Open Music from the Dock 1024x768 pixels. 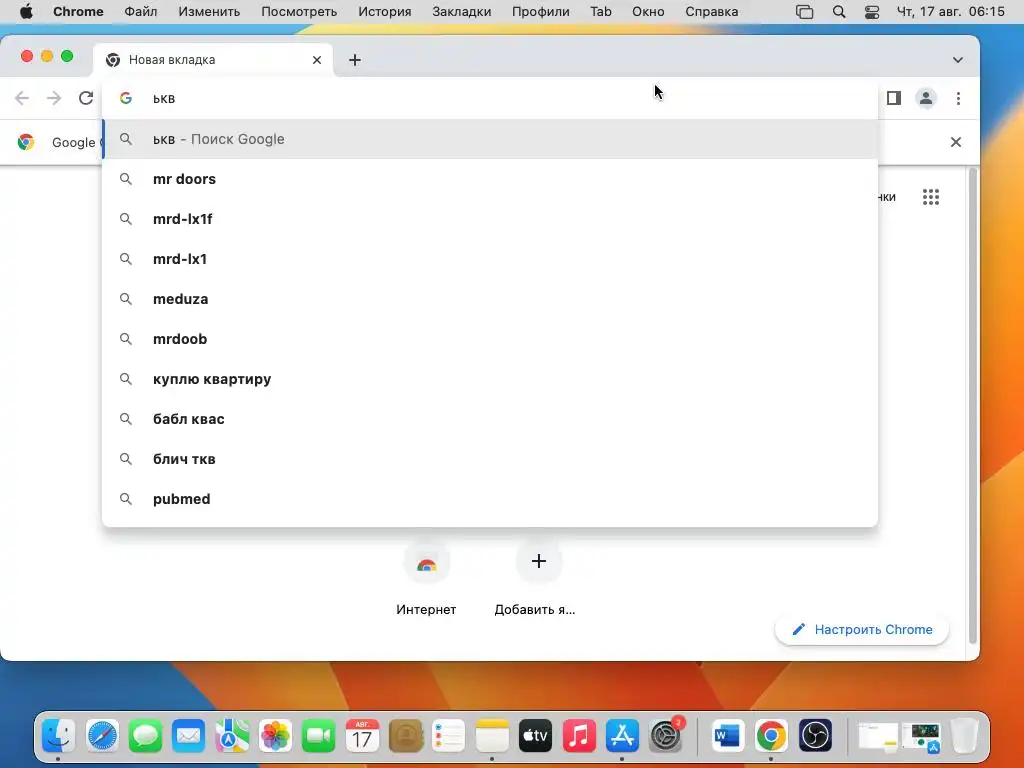tap(579, 736)
